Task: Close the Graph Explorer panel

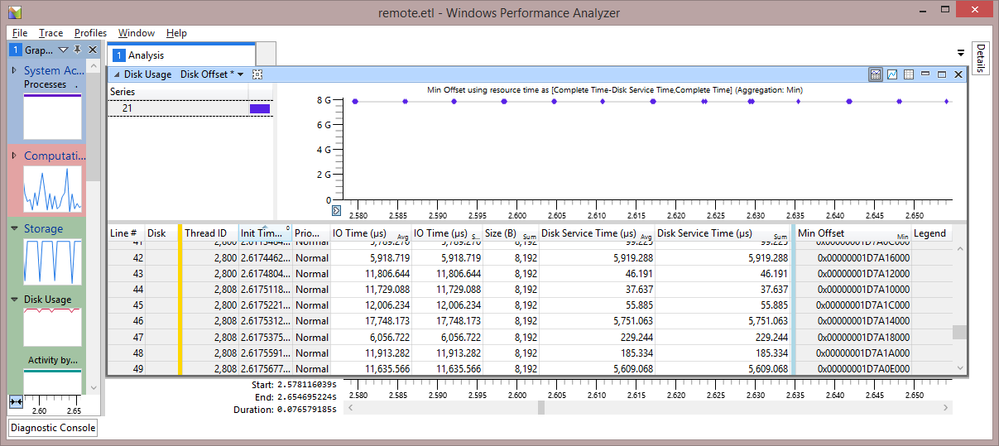Action: [x=92, y=50]
